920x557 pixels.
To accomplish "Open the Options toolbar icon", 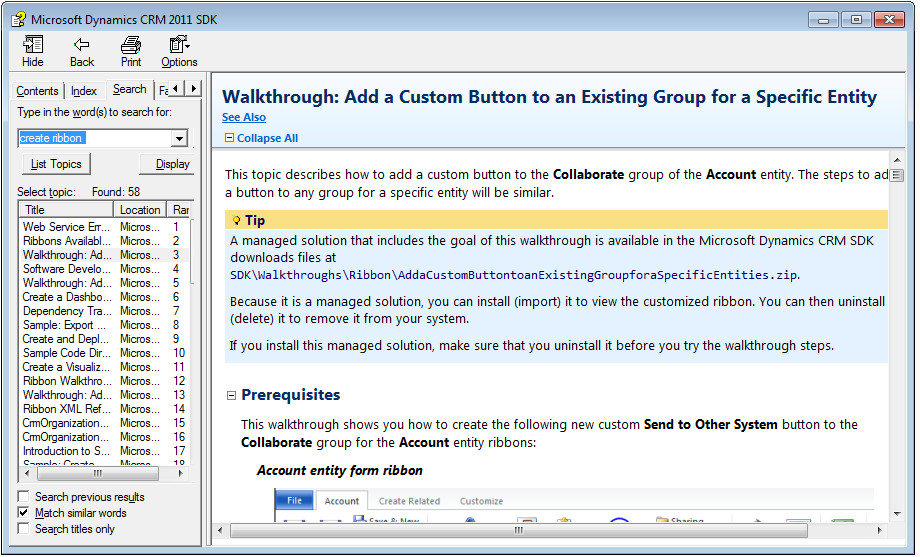I will pyautogui.click(x=179, y=45).
